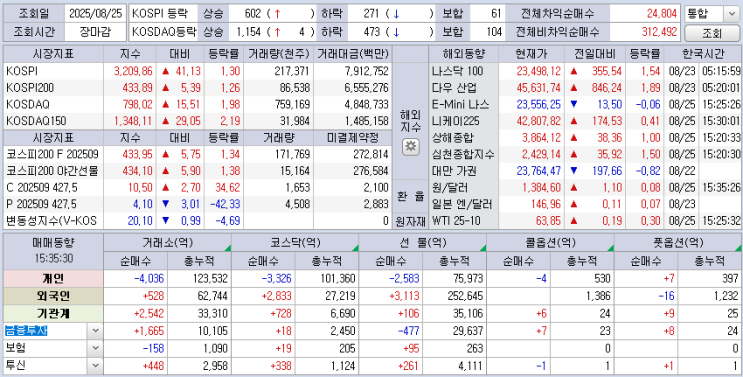
Task: Click the KOSDAQ 상승 count 1,154
Action: click(249, 32)
